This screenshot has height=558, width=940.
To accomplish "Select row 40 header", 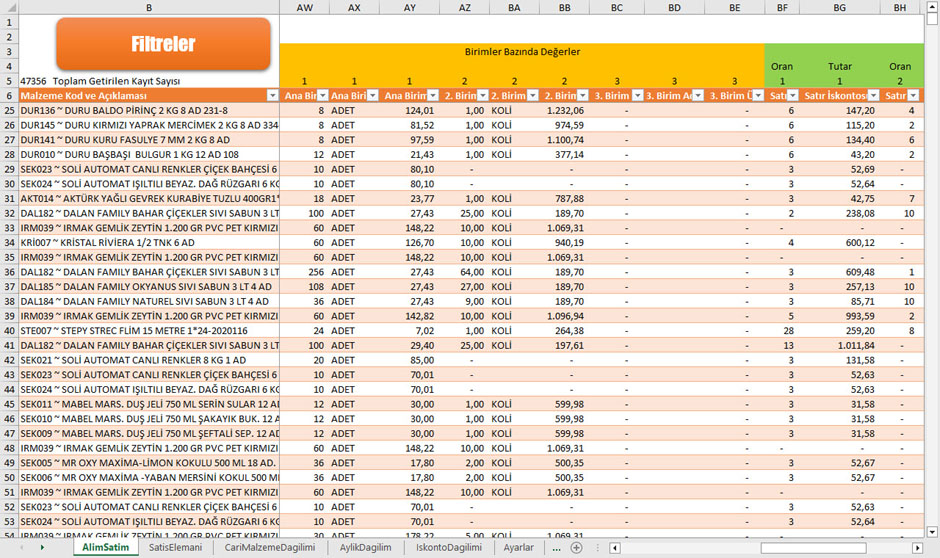I will [x=9, y=331].
